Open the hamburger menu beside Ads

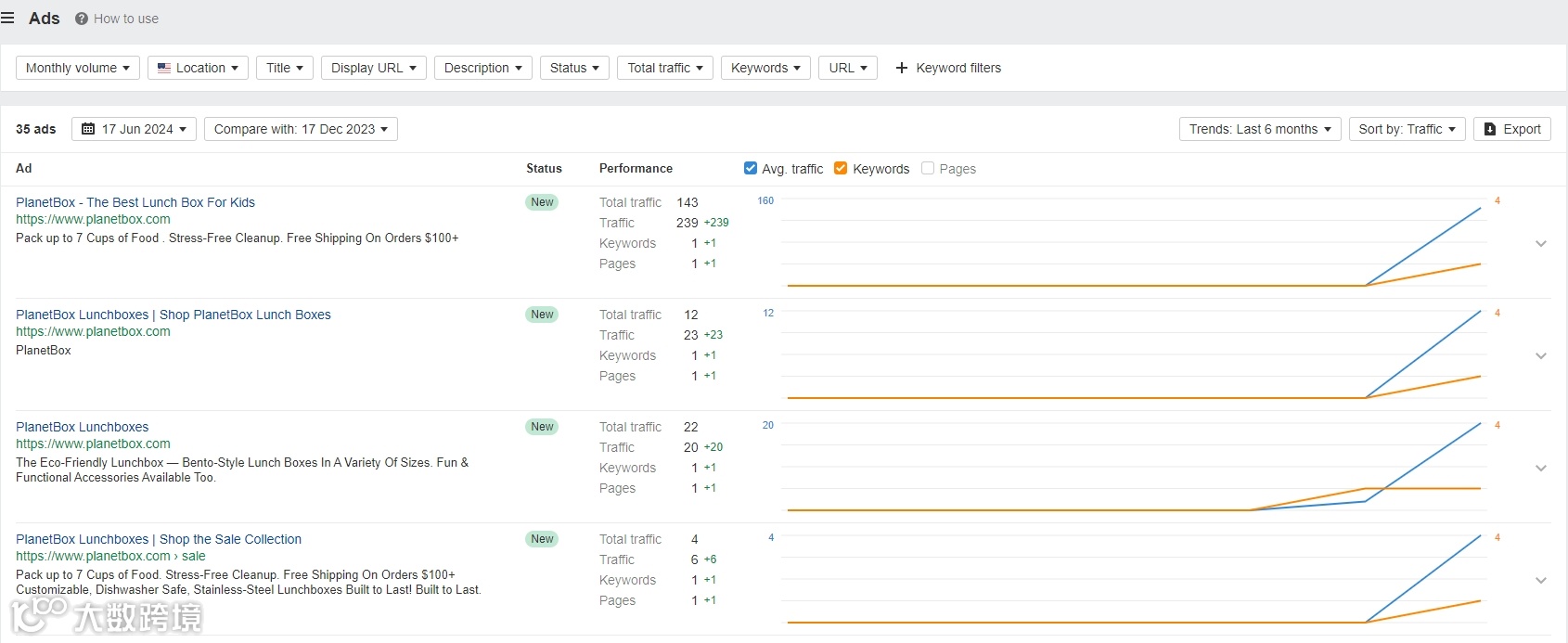coord(7,19)
